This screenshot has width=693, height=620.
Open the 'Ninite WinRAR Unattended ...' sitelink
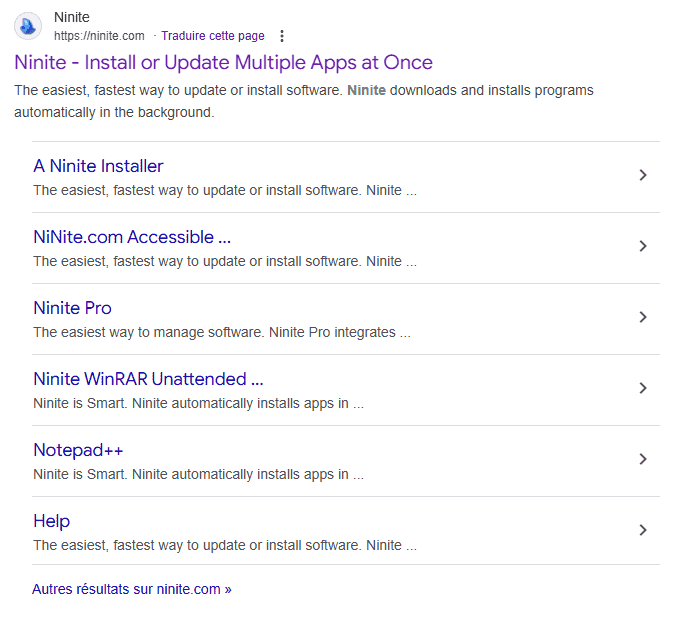pos(148,379)
